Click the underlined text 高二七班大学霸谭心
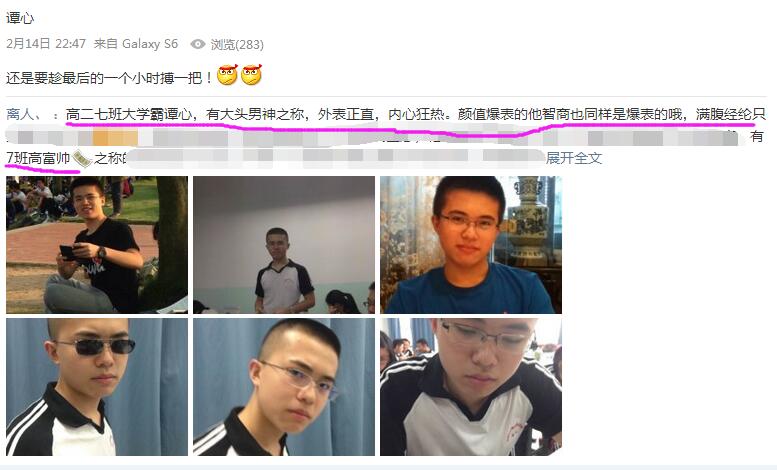777x470 pixels. (129, 115)
